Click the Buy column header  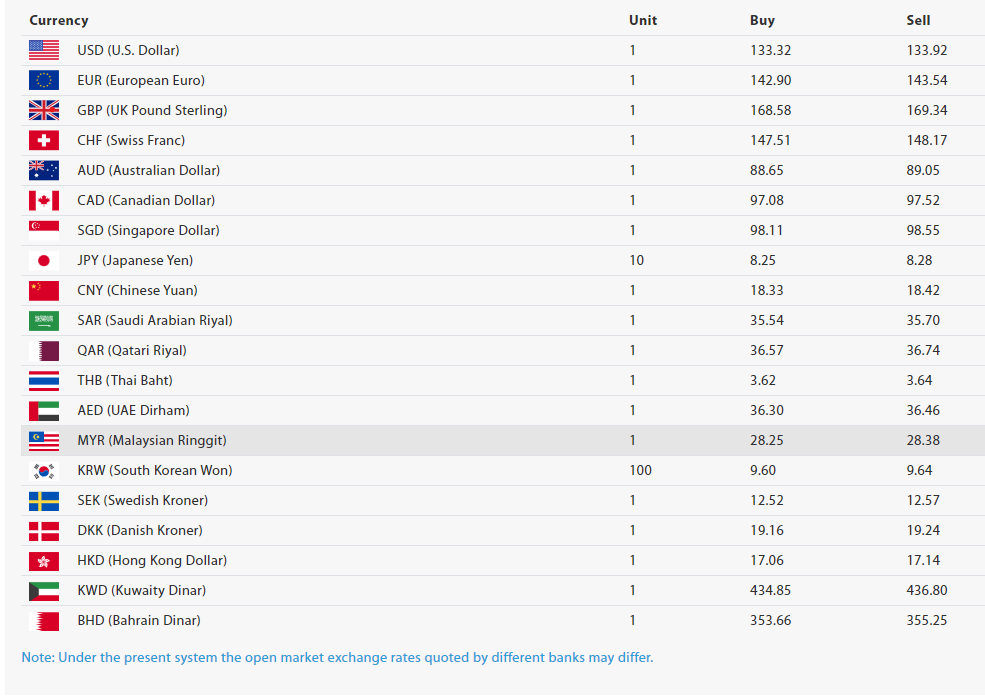[762, 20]
